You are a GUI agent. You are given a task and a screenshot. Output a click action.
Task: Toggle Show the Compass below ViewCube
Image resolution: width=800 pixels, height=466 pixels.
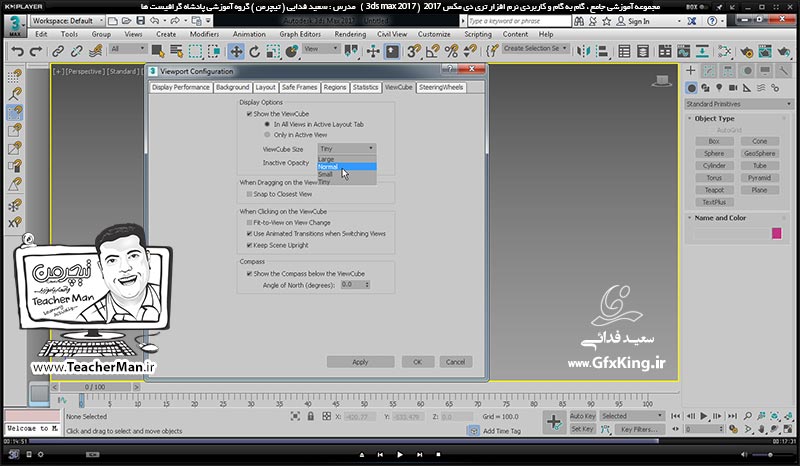tap(249, 274)
